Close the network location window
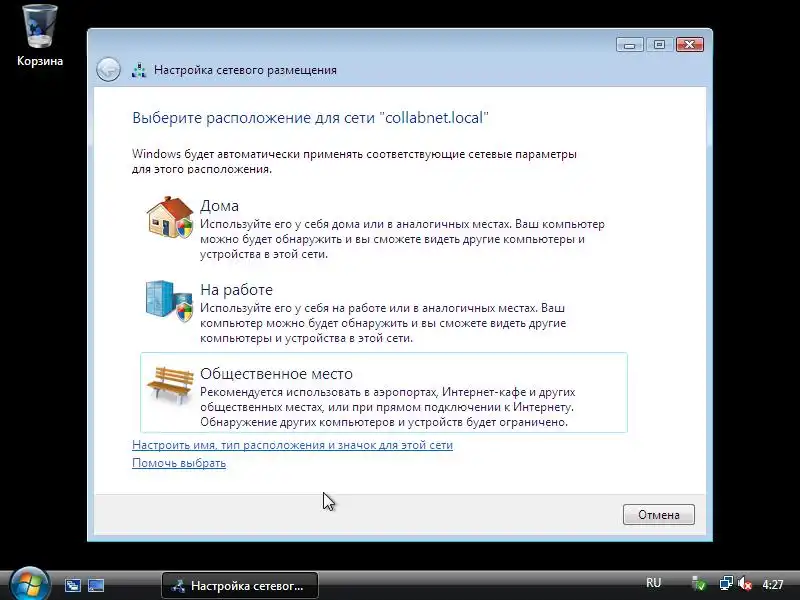800x600 pixels. click(x=690, y=45)
